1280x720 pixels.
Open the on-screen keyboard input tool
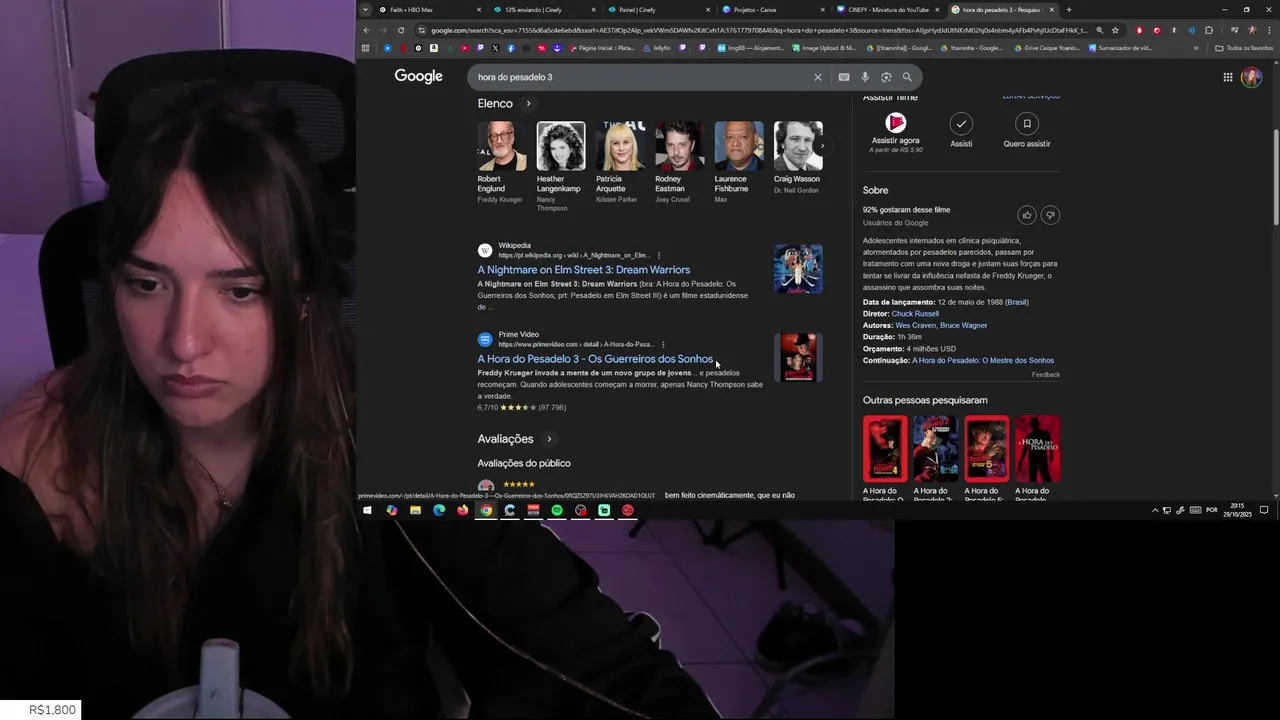pyautogui.click(x=844, y=77)
